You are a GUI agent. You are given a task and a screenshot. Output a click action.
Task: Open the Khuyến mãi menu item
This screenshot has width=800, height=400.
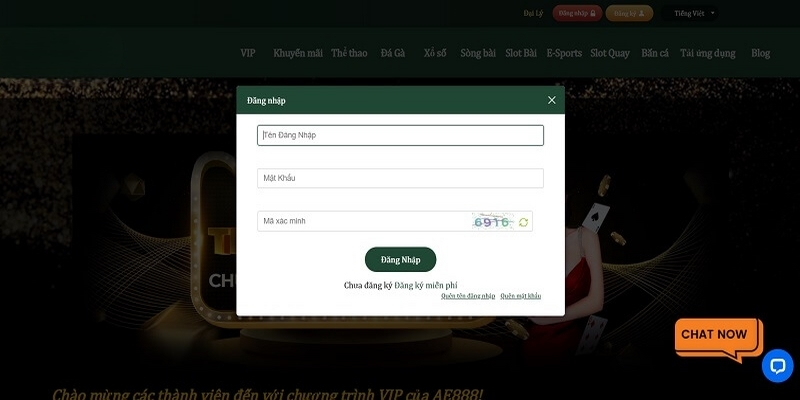coord(298,53)
